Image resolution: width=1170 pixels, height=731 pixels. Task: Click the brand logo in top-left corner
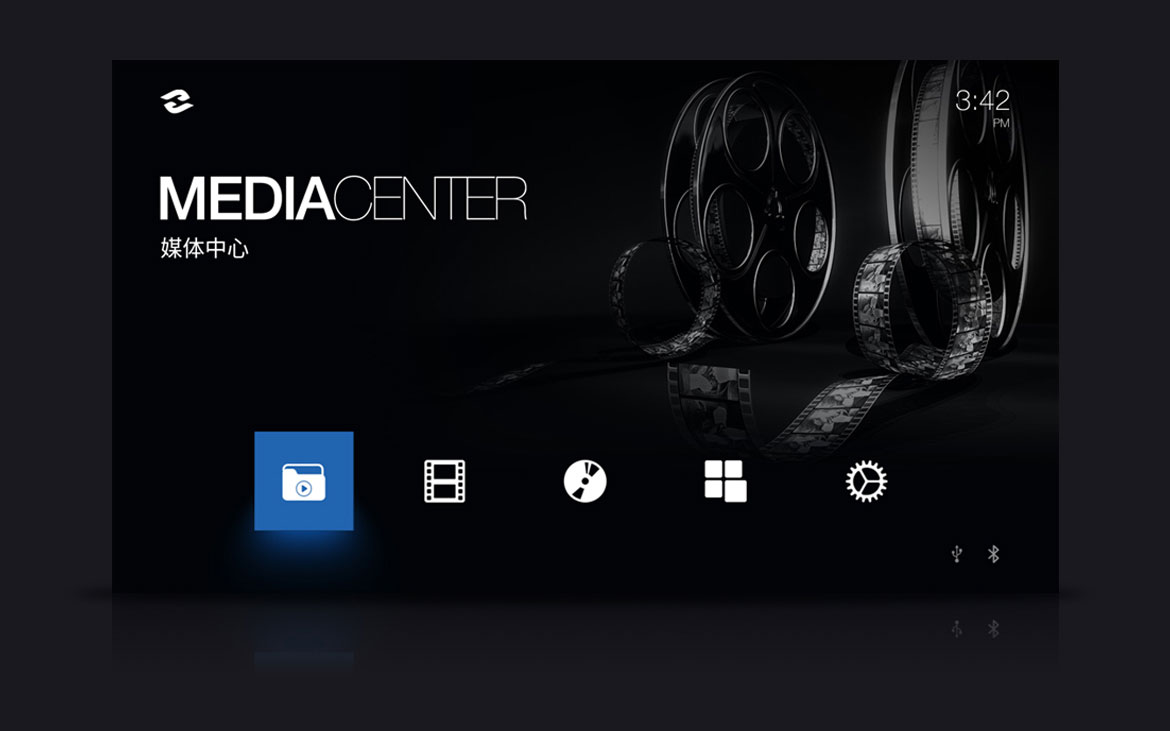tap(177, 102)
